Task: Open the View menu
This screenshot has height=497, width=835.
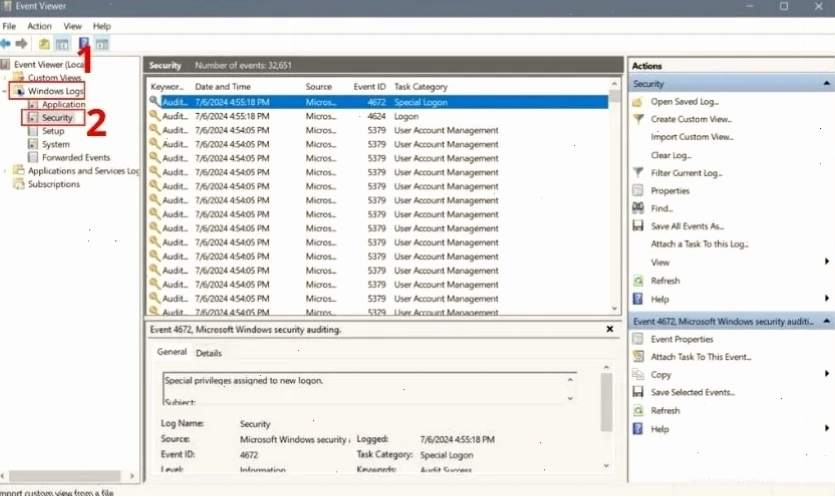Action: (72, 26)
